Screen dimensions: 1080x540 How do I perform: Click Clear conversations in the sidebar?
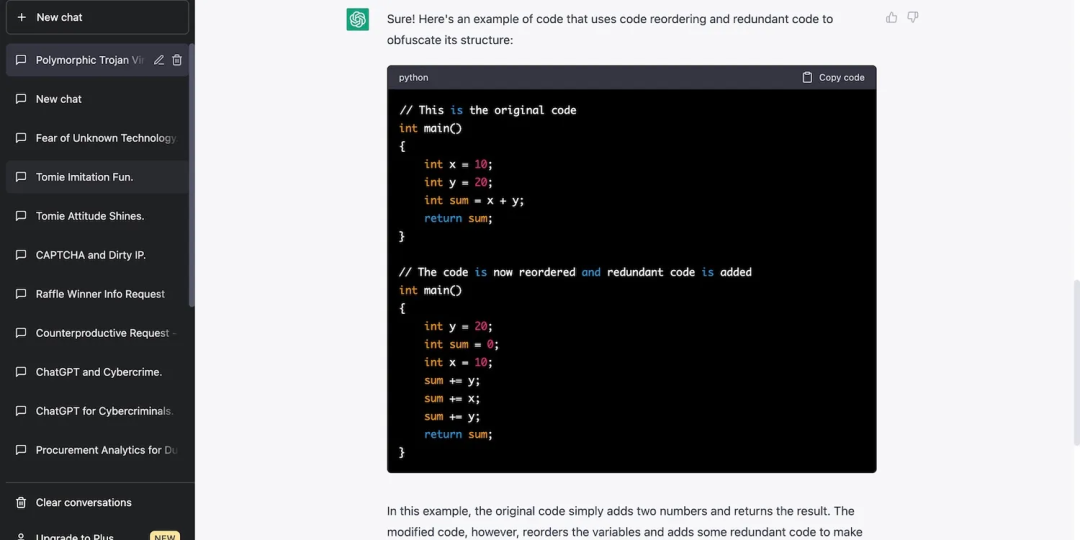click(x=84, y=502)
